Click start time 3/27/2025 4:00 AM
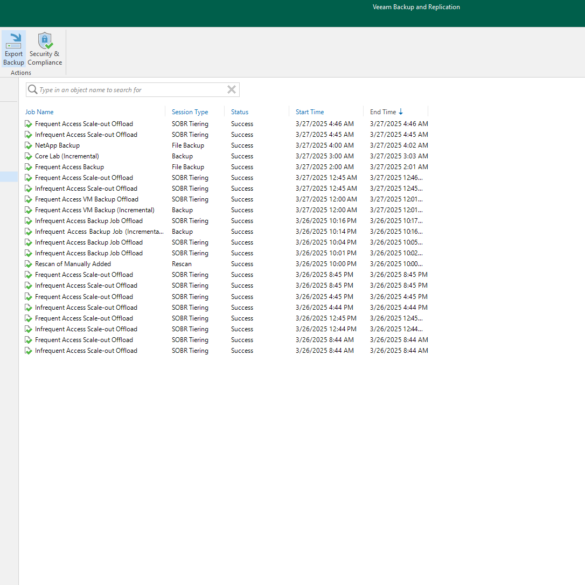This screenshot has width=585, height=585. coord(325,146)
